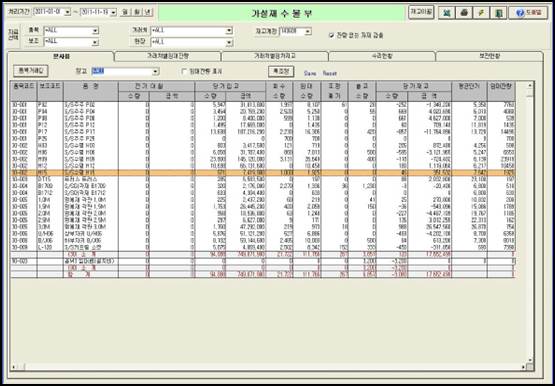
Task: Switch to the third tab 거래처별 장기재고
Action: click(x=275, y=56)
